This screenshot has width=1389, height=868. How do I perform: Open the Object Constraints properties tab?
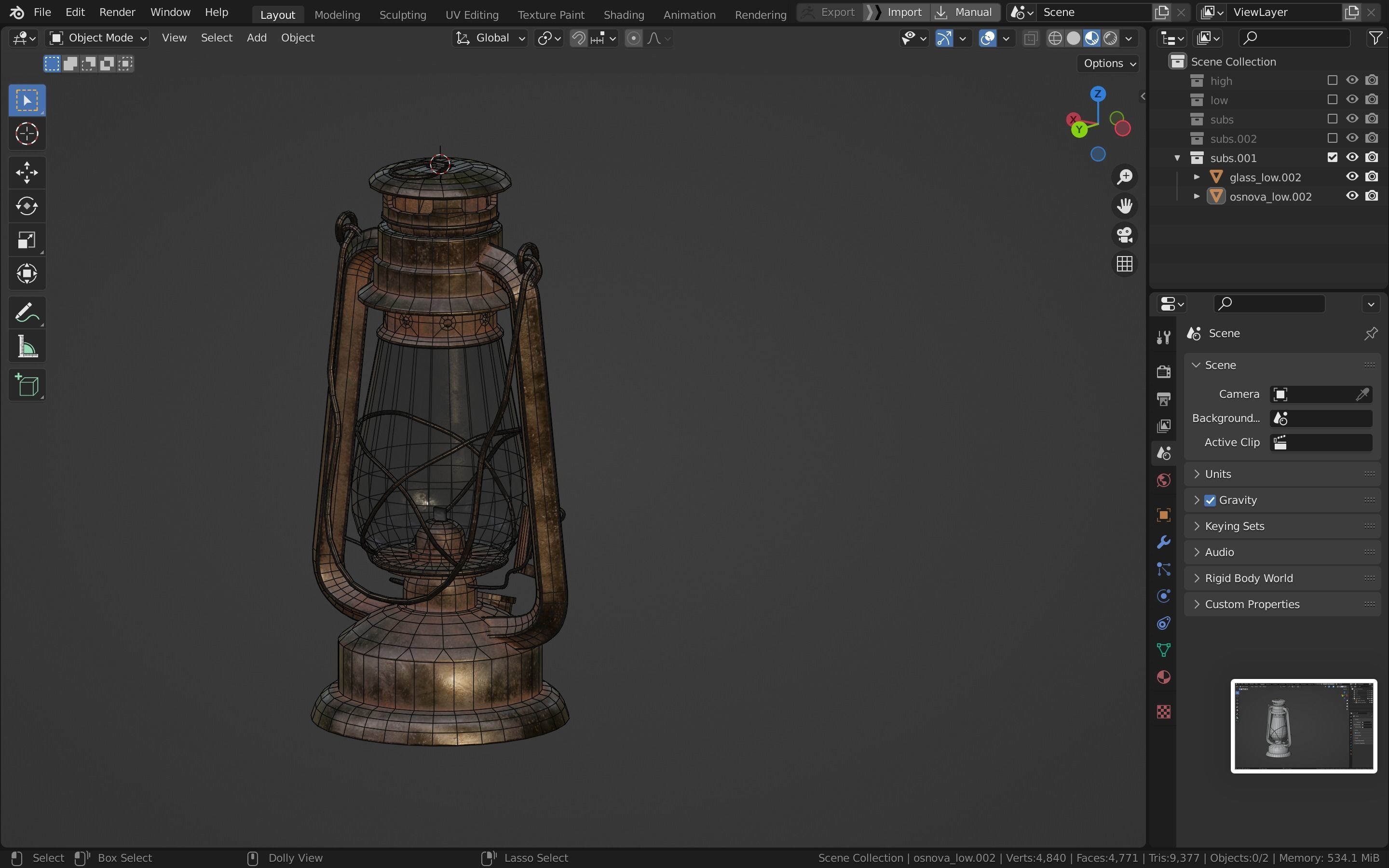pos(1163,624)
